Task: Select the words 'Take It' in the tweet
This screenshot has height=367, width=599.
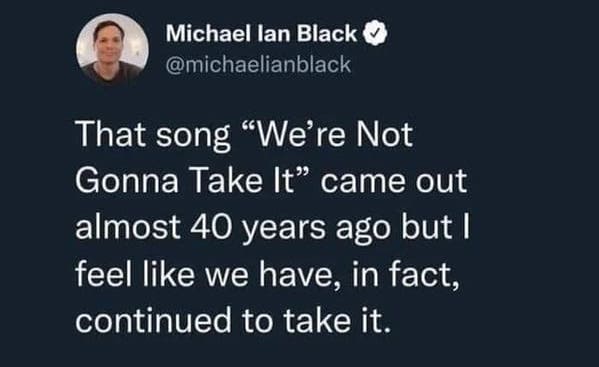Action: 243,181
